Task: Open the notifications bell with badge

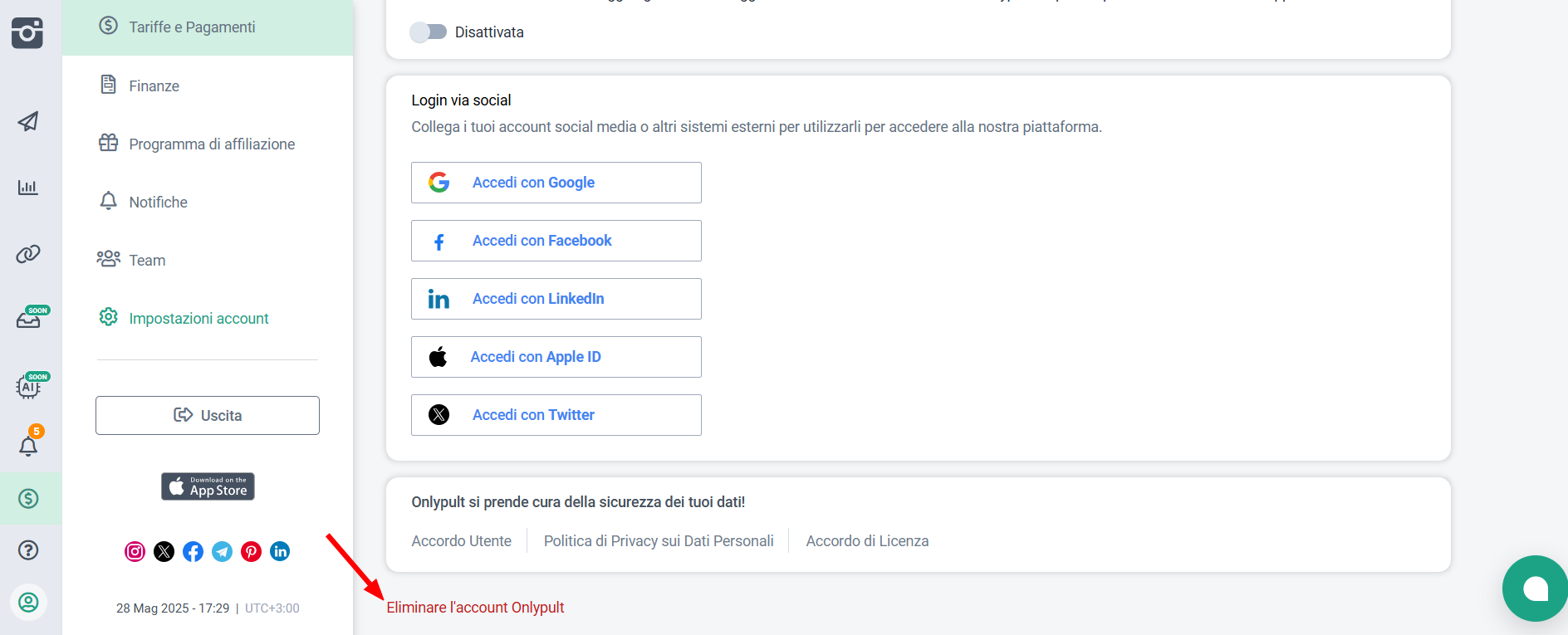Action: tap(28, 446)
